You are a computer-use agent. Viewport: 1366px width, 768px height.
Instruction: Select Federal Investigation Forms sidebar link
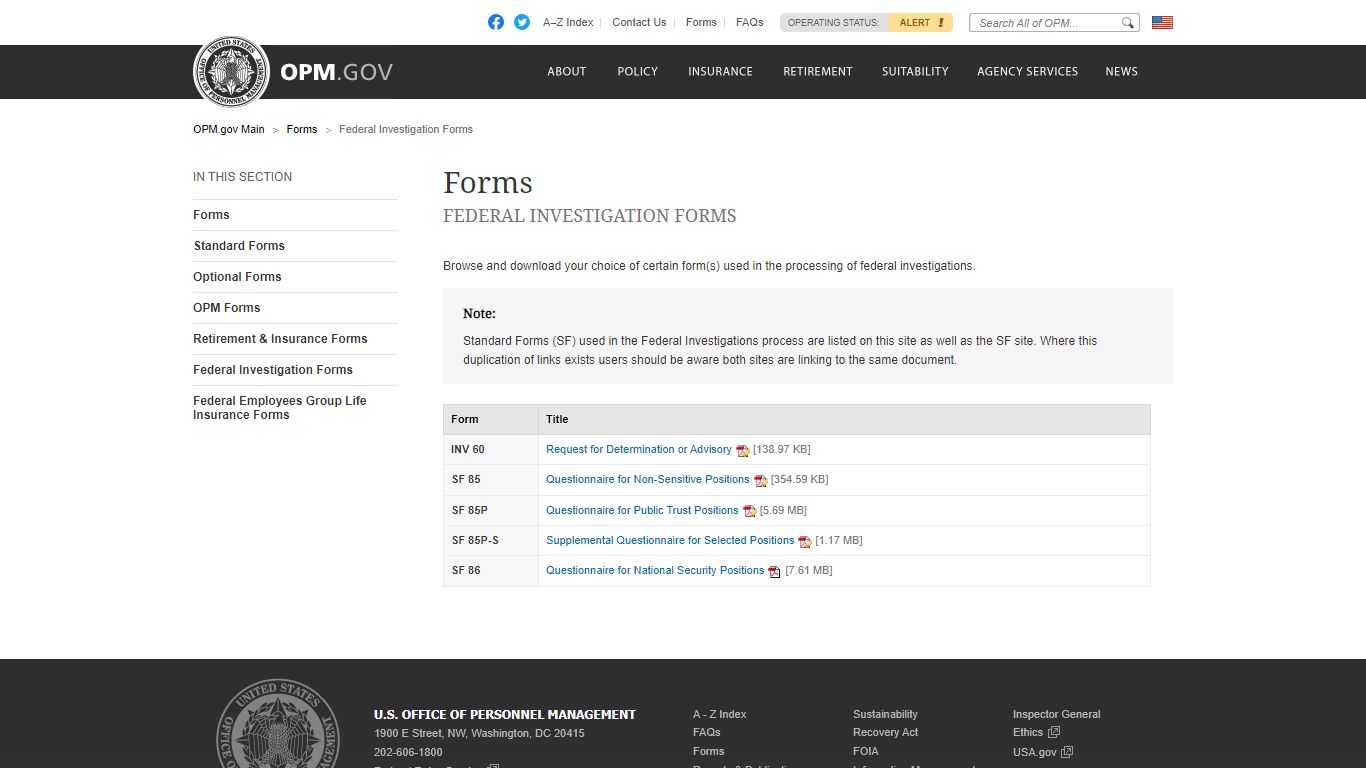pos(273,370)
